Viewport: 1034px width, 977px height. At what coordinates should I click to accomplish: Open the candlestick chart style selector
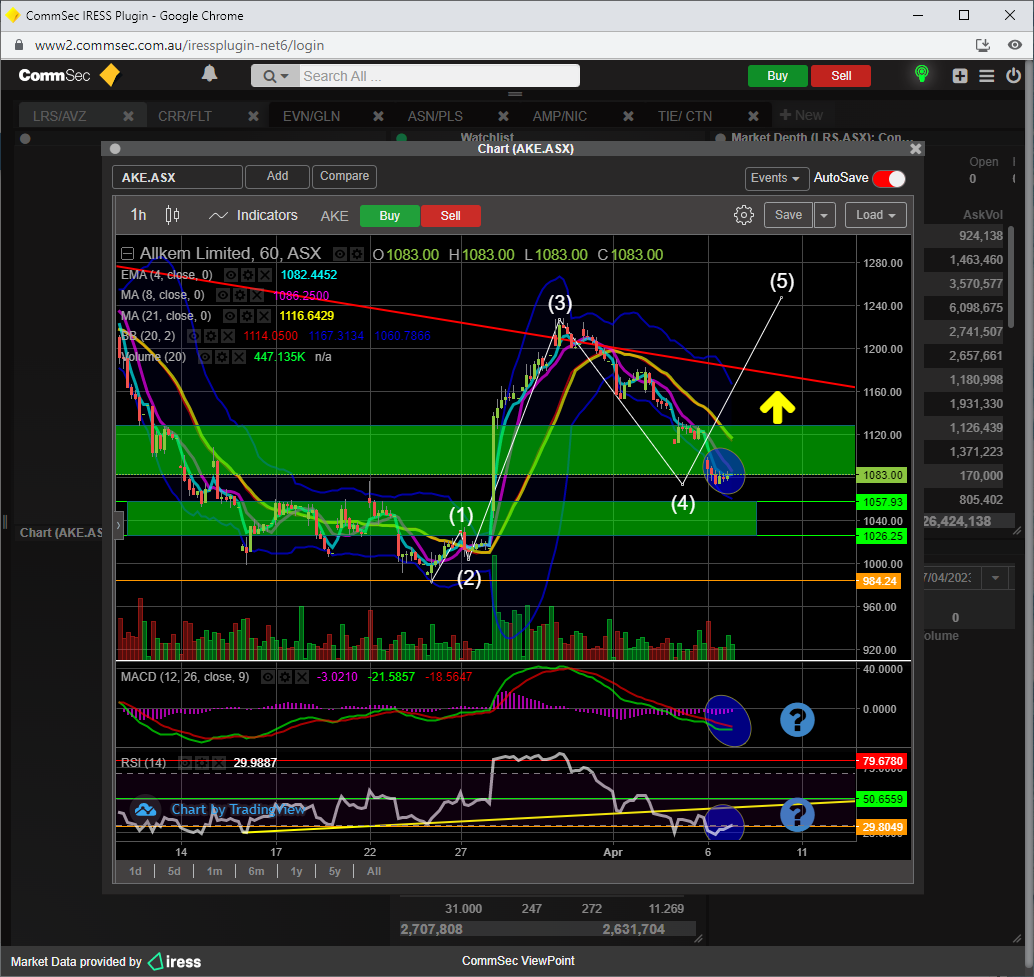click(172, 215)
